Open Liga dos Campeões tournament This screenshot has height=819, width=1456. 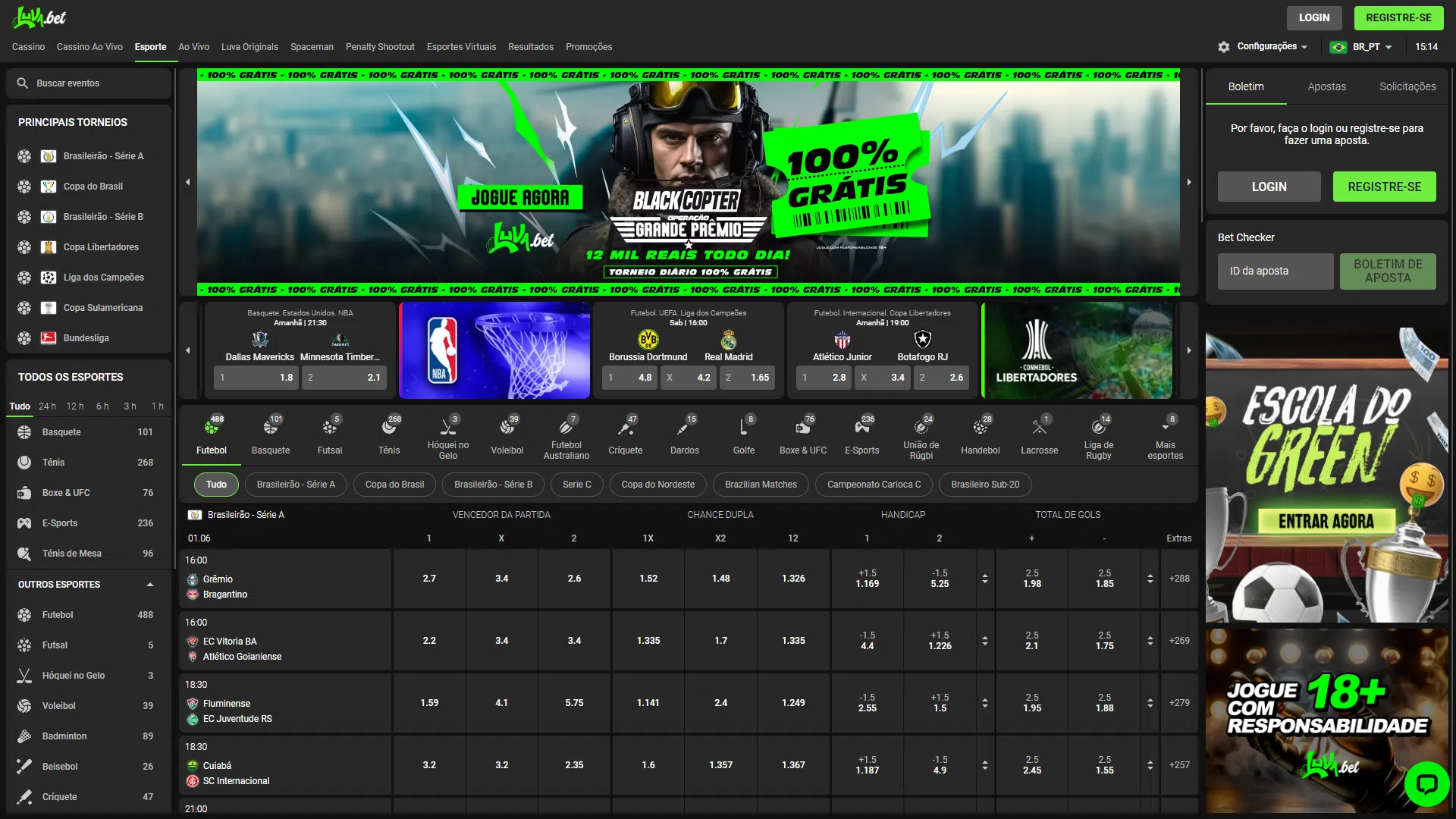point(88,278)
